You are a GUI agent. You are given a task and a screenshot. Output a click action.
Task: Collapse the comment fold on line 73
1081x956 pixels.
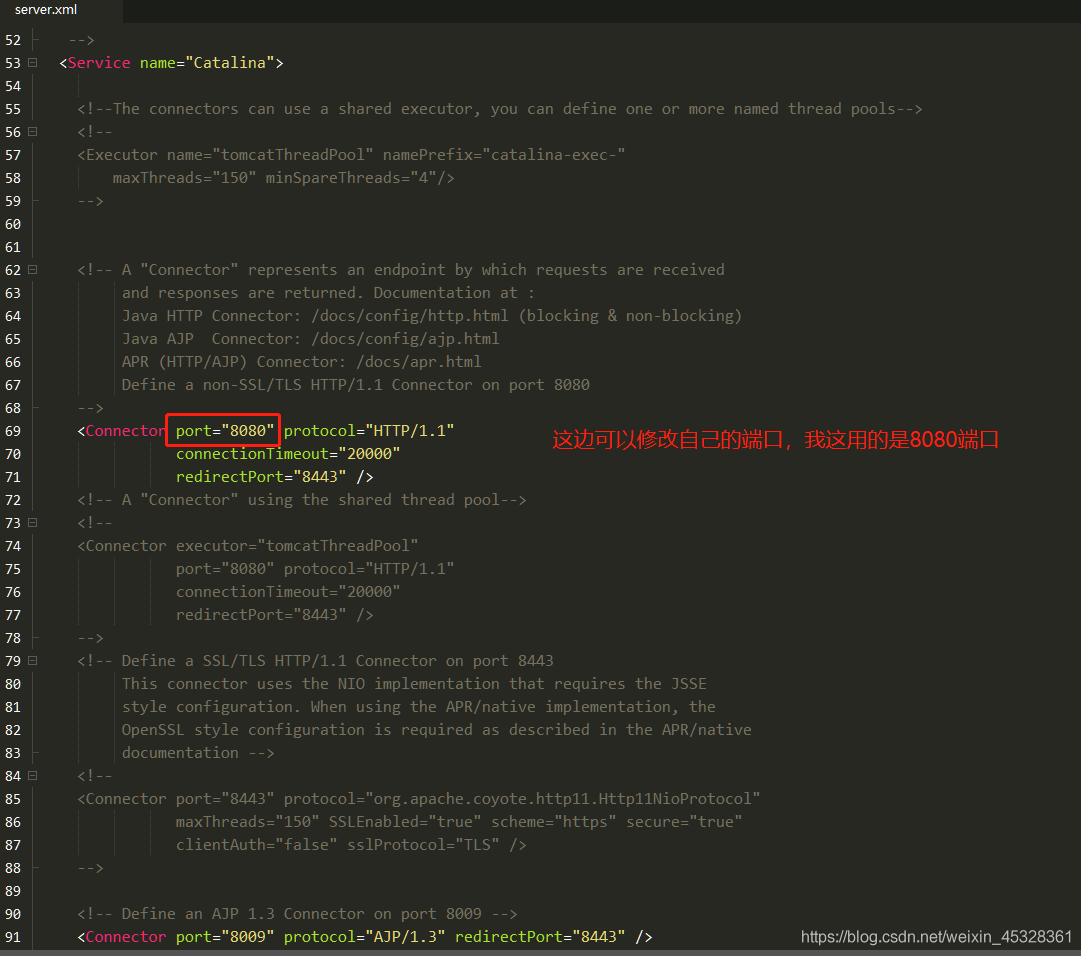(x=32, y=522)
